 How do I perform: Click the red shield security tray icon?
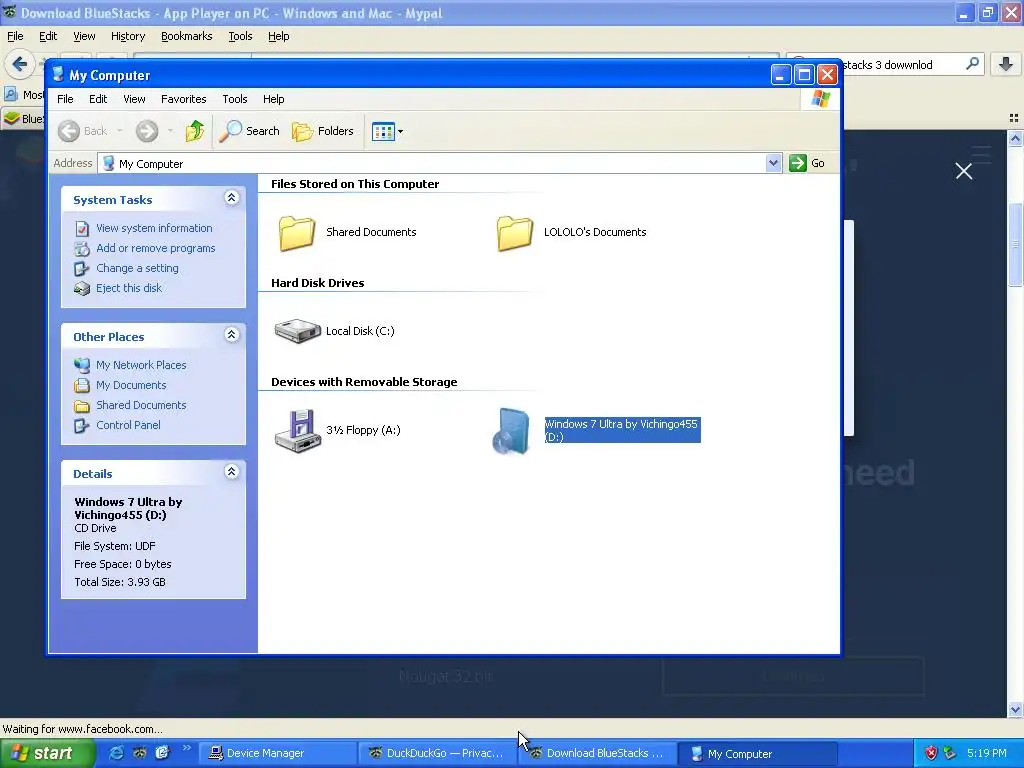tap(931, 754)
